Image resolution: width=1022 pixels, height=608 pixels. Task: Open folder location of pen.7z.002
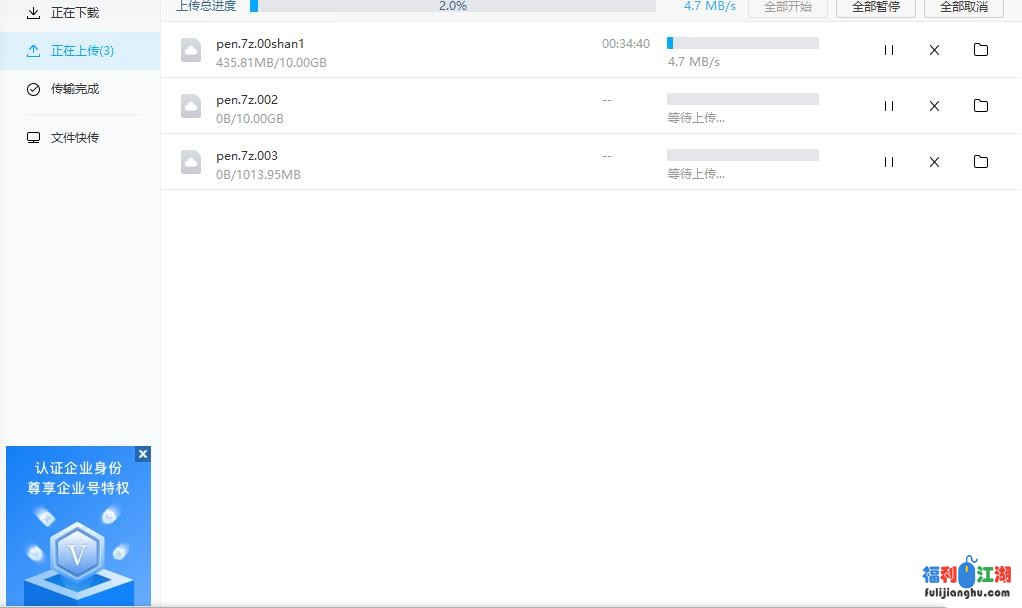pyautogui.click(x=980, y=106)
